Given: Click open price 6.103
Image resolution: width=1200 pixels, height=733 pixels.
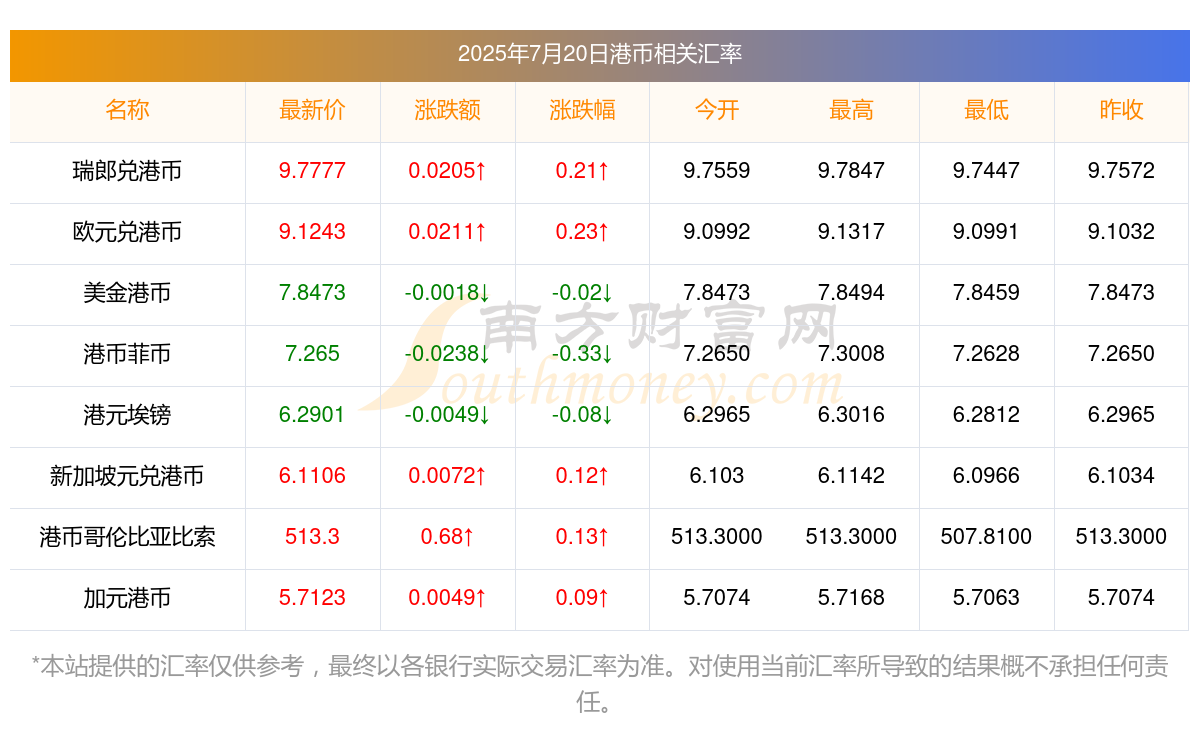Looking at the screenshot, I should (717, 476).
